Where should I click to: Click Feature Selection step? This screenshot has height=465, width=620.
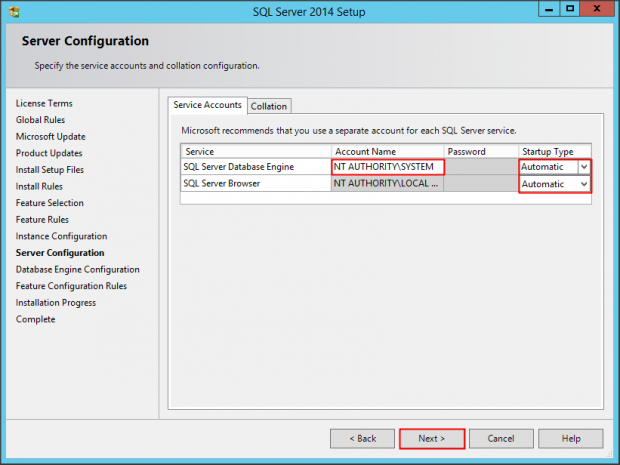[50, 203]
